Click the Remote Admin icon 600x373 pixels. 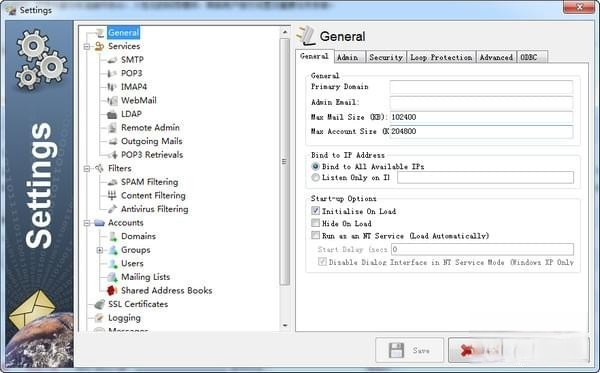[x=112, y=128]
